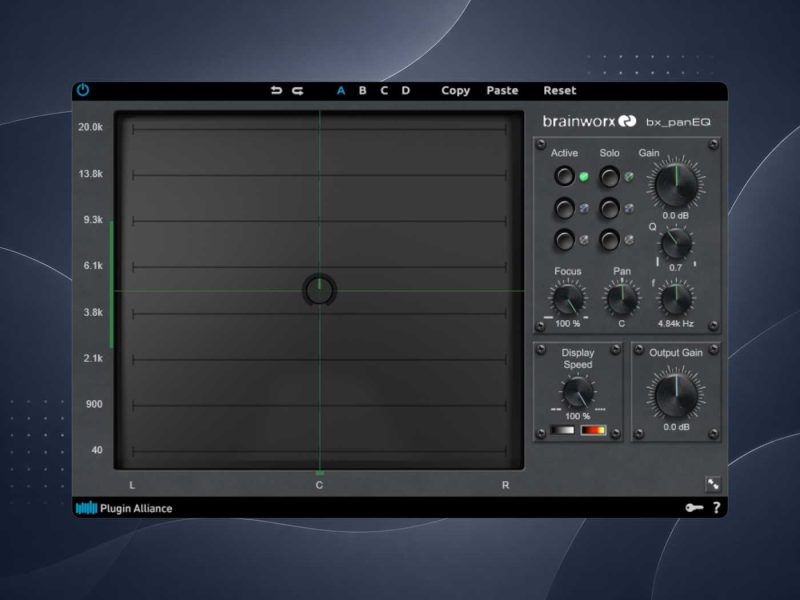The width and height of the screenshot is (800, 600).
Task: Toggle the third band Active button
Action: tap(564, 240)
